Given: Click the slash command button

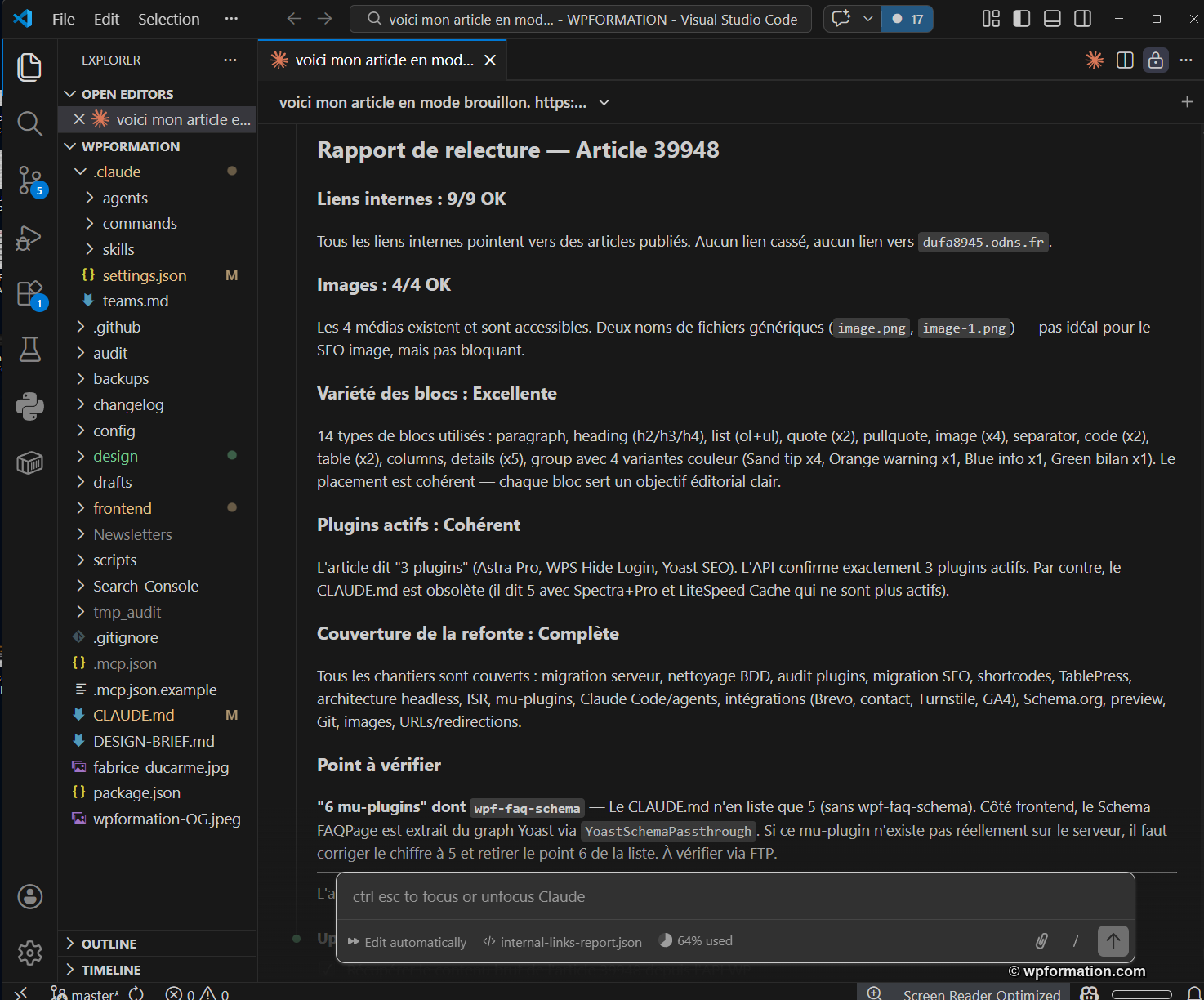Looking at the screenshot, I should click(1076, 941).
